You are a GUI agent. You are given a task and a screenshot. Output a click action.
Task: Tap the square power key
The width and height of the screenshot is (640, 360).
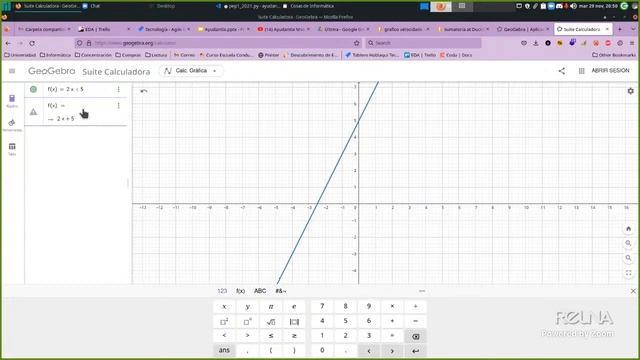[224, 322]
